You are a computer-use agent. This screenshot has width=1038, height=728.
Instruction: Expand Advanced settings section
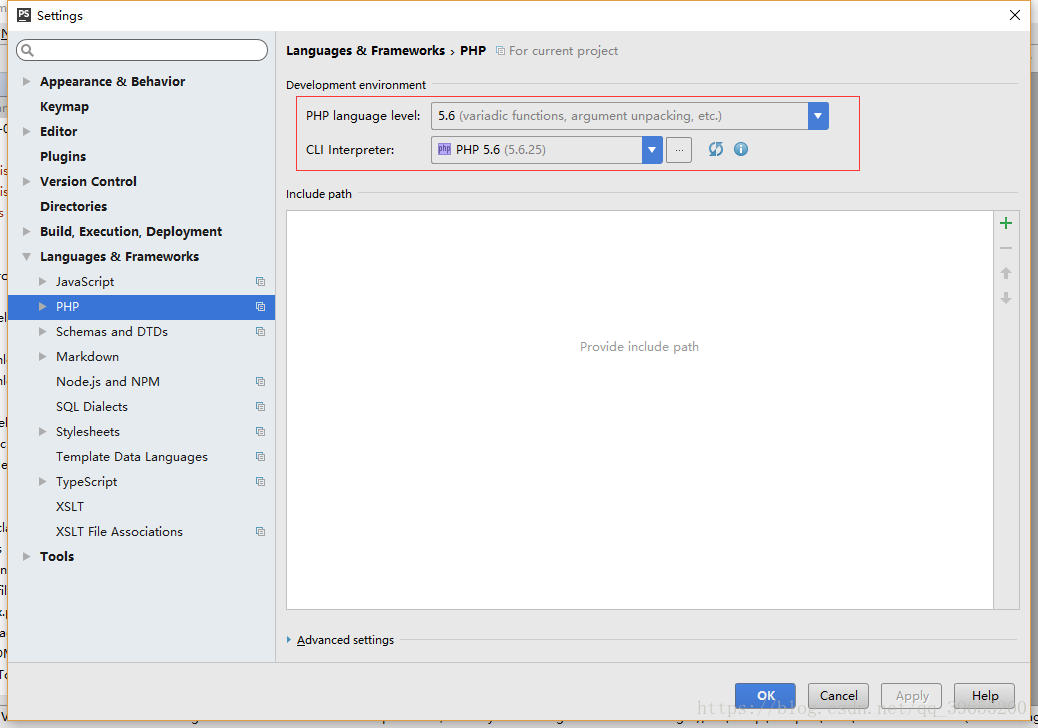coord(289,639)
